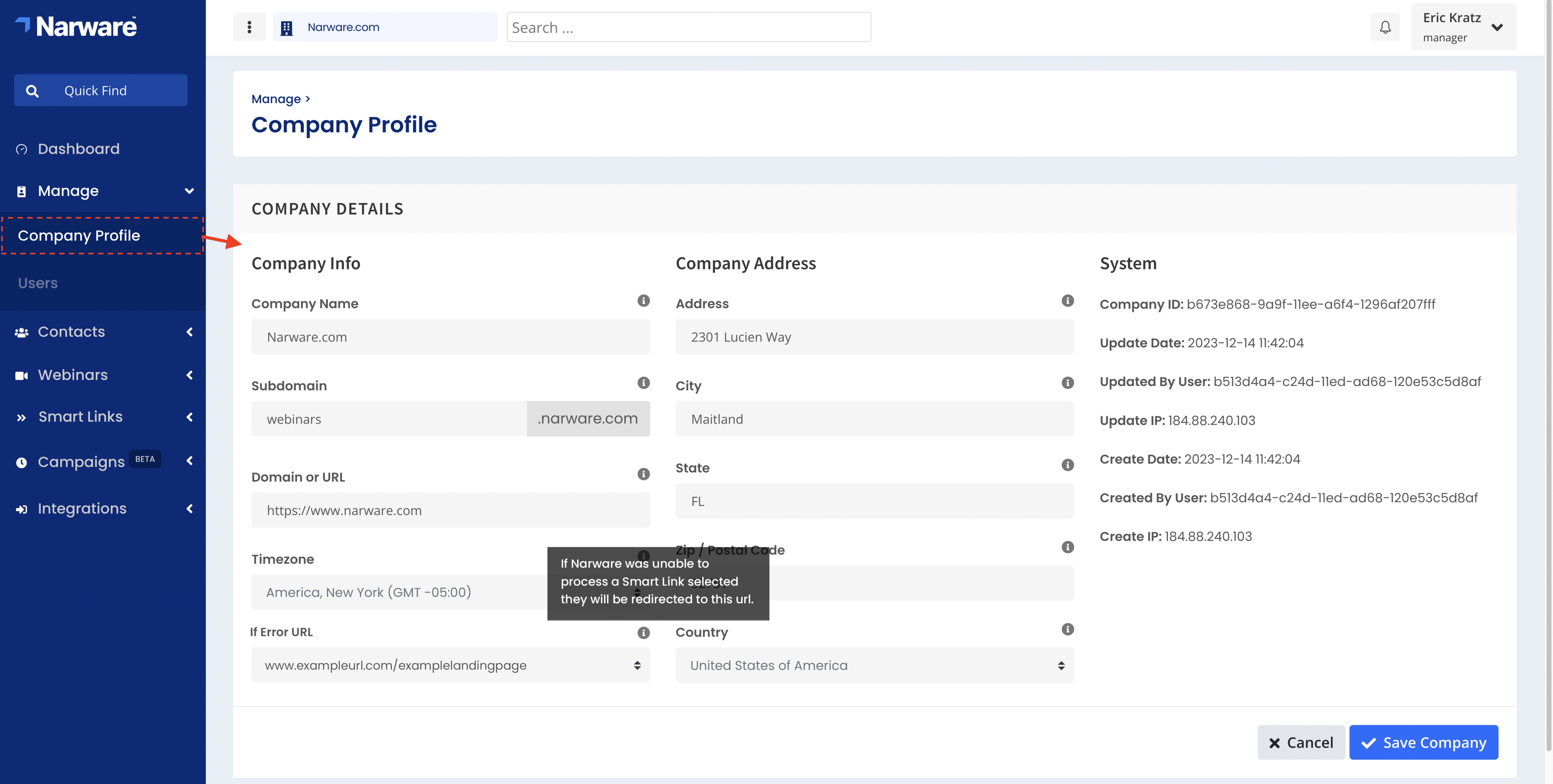Open the notifications bell

coord(1385,27)
